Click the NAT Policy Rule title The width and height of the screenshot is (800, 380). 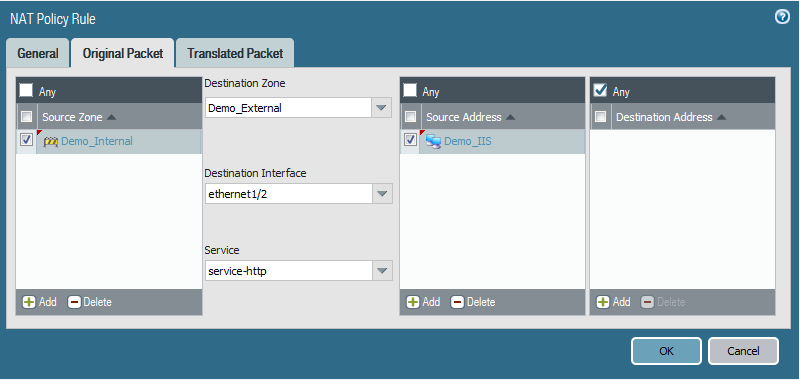pyautogui.click(x=53, y=19)
